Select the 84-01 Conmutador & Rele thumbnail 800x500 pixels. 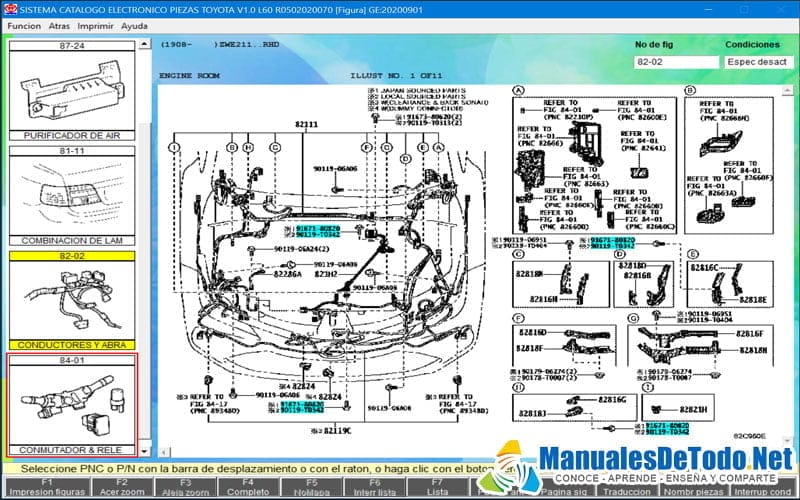click(x=72, y=405)
